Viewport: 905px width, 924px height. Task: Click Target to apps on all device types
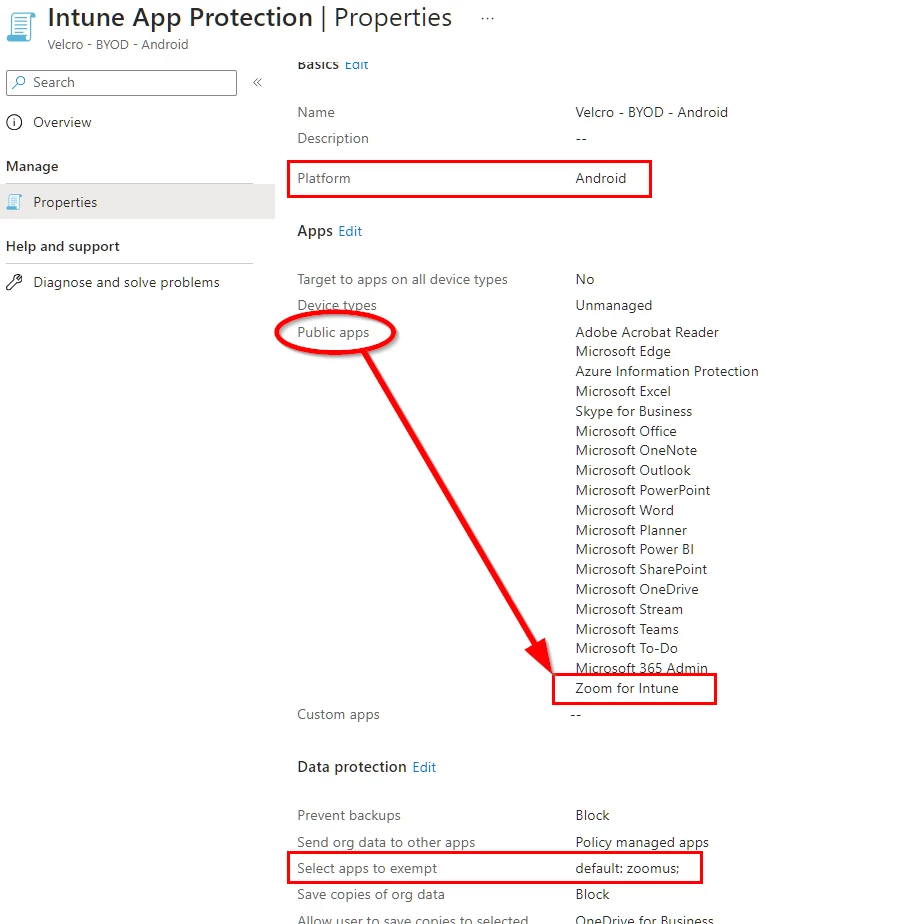click(x=402, y=279)
